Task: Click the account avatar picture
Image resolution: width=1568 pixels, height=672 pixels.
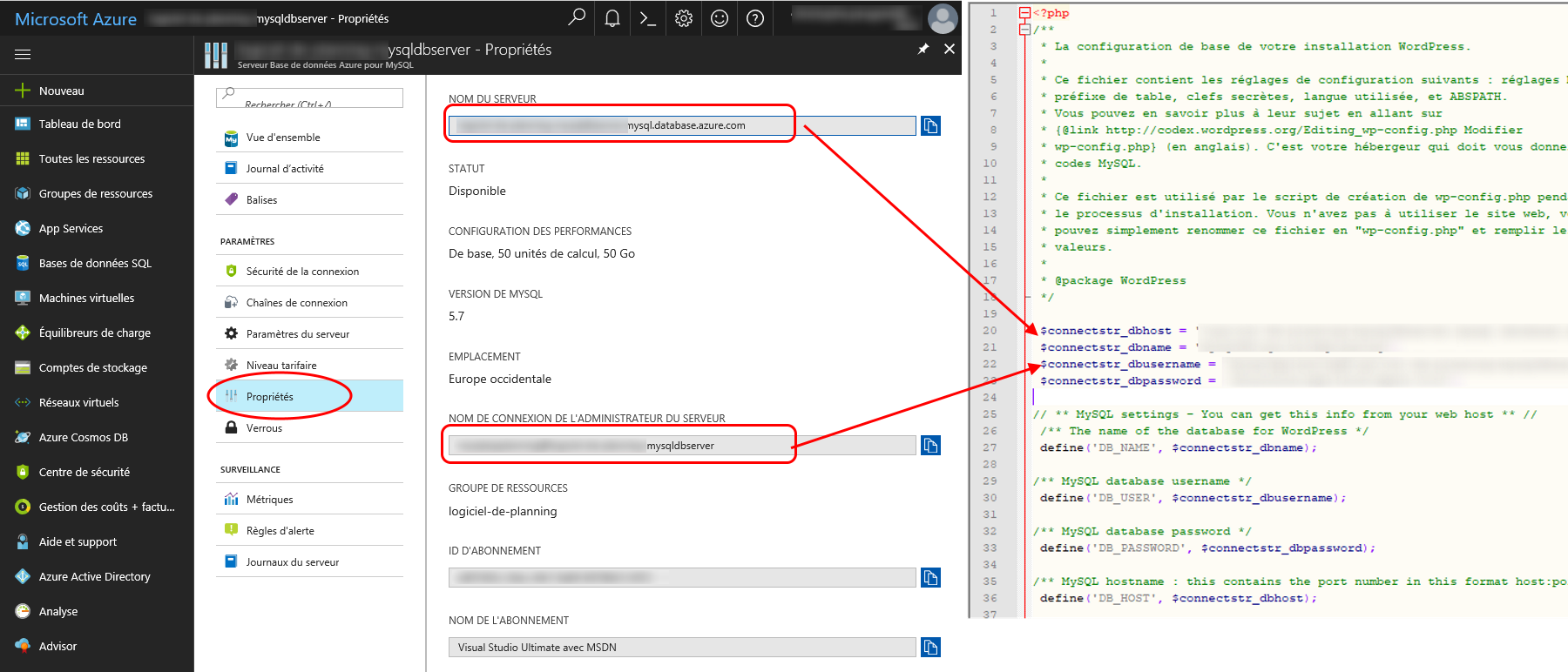Action: point(943,17)
